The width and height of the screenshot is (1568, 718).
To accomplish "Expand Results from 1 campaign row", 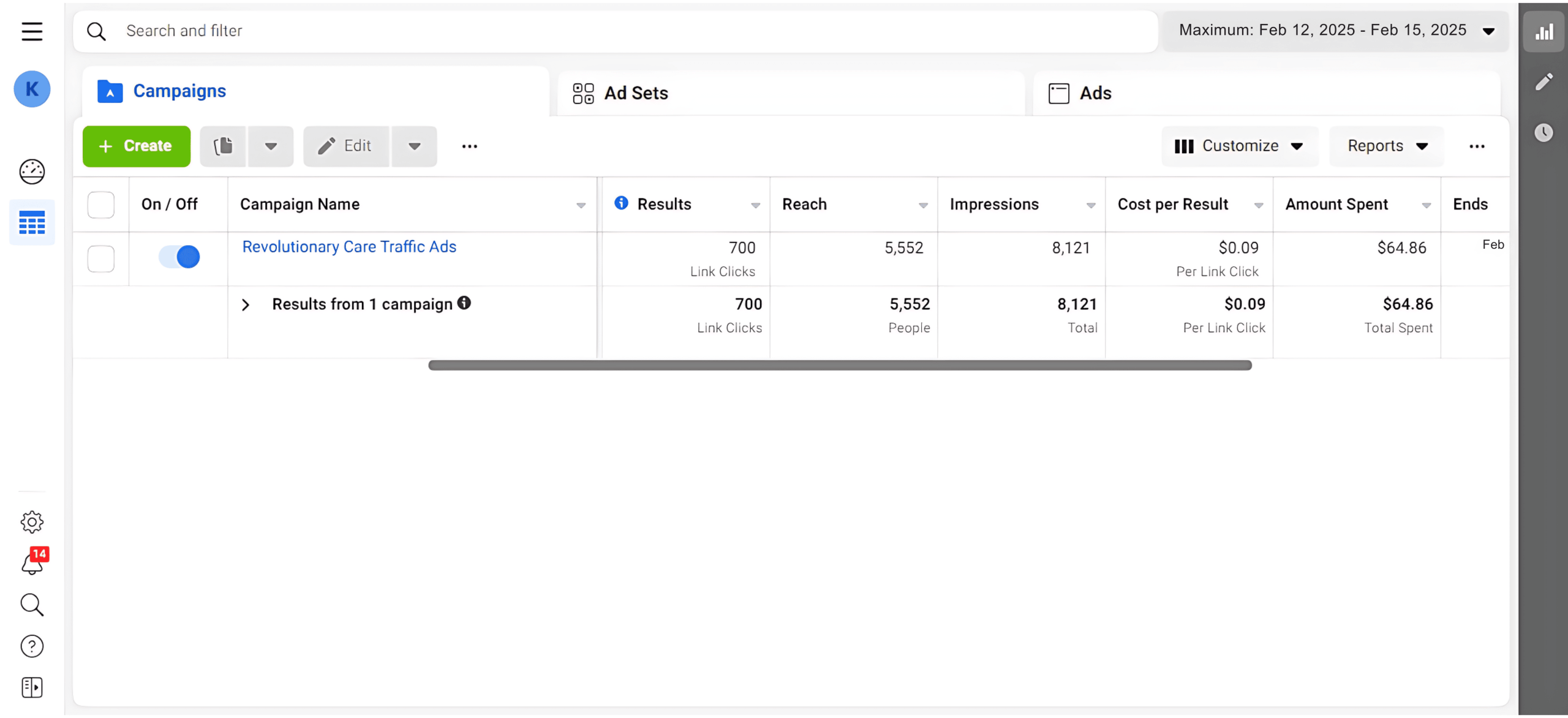I will [246, 304].
